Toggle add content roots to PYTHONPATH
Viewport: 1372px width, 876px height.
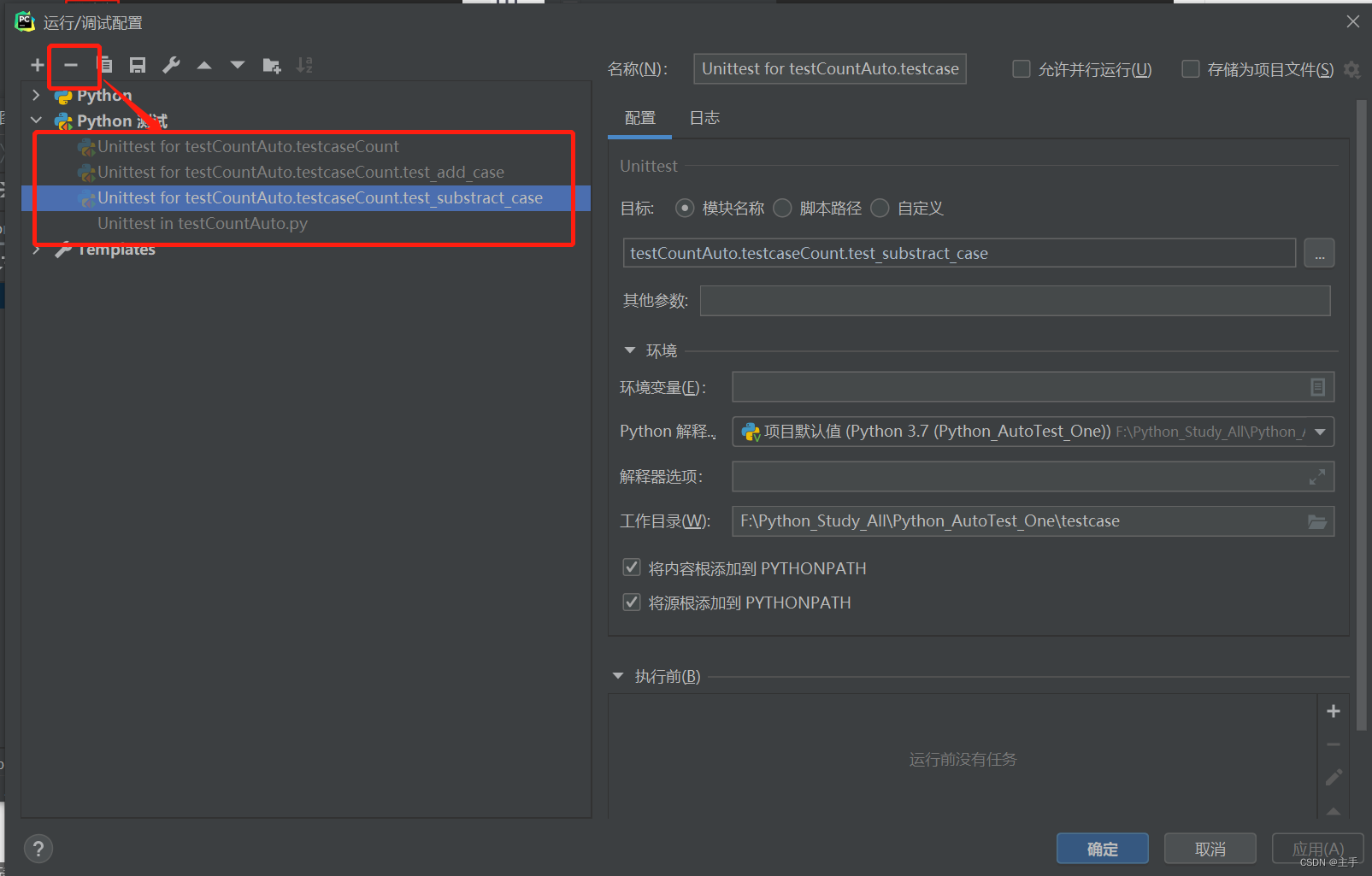[632, 567]
